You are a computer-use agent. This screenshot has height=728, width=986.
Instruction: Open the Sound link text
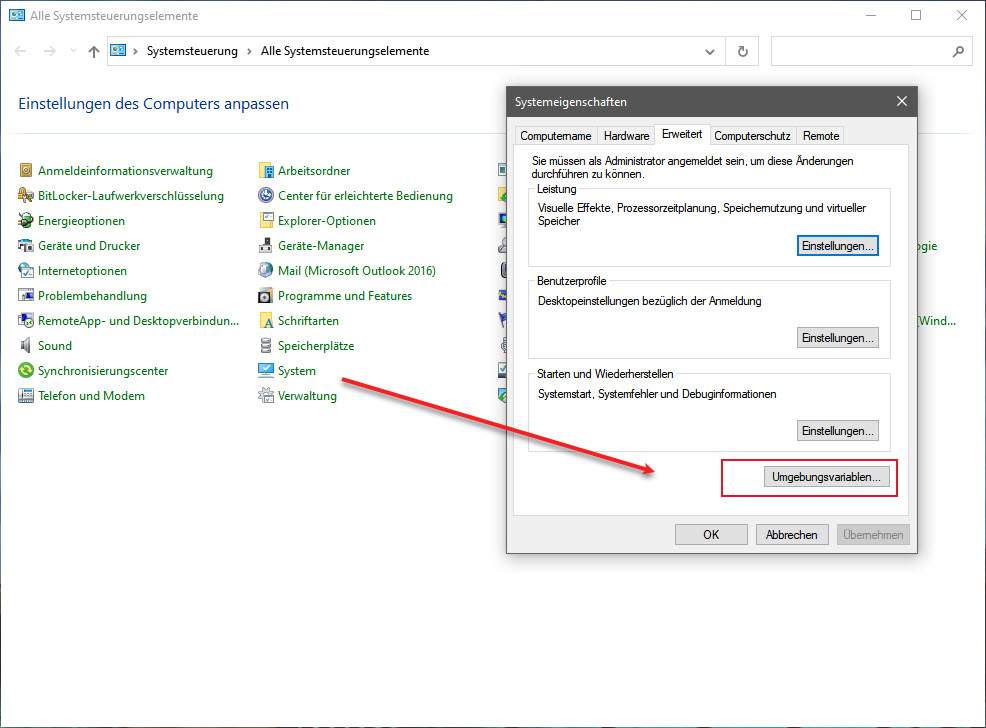click(55, 346)
